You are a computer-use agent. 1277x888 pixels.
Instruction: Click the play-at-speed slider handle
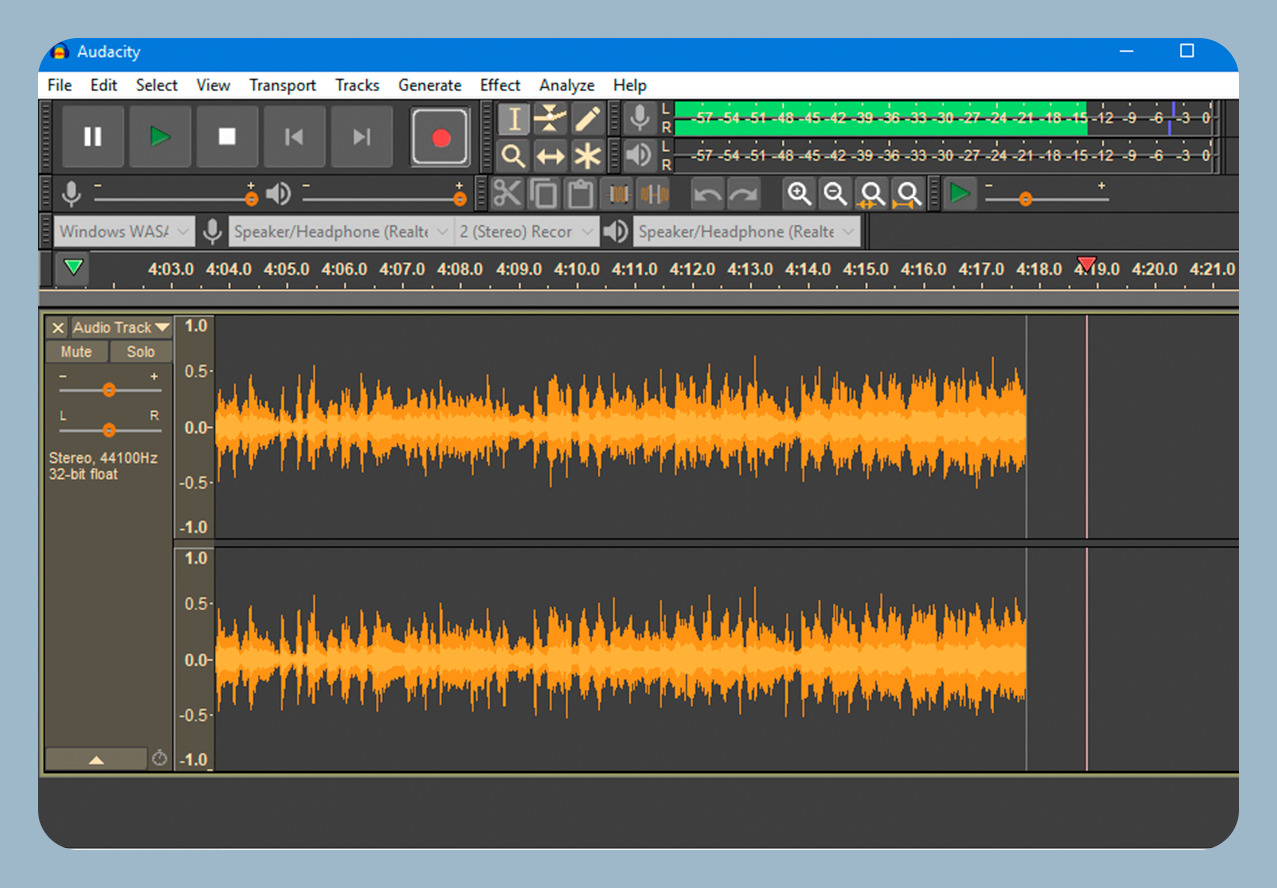click(1025, 199)
